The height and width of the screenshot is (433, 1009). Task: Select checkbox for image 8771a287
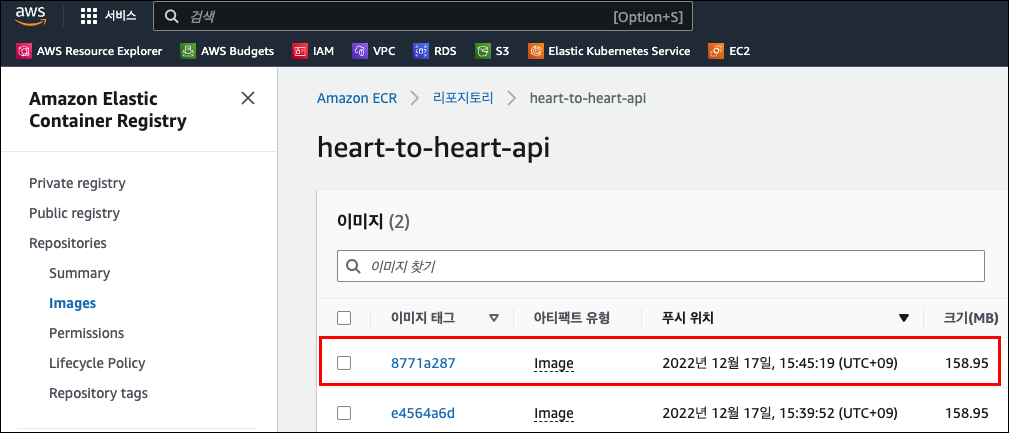pos(344,364)
